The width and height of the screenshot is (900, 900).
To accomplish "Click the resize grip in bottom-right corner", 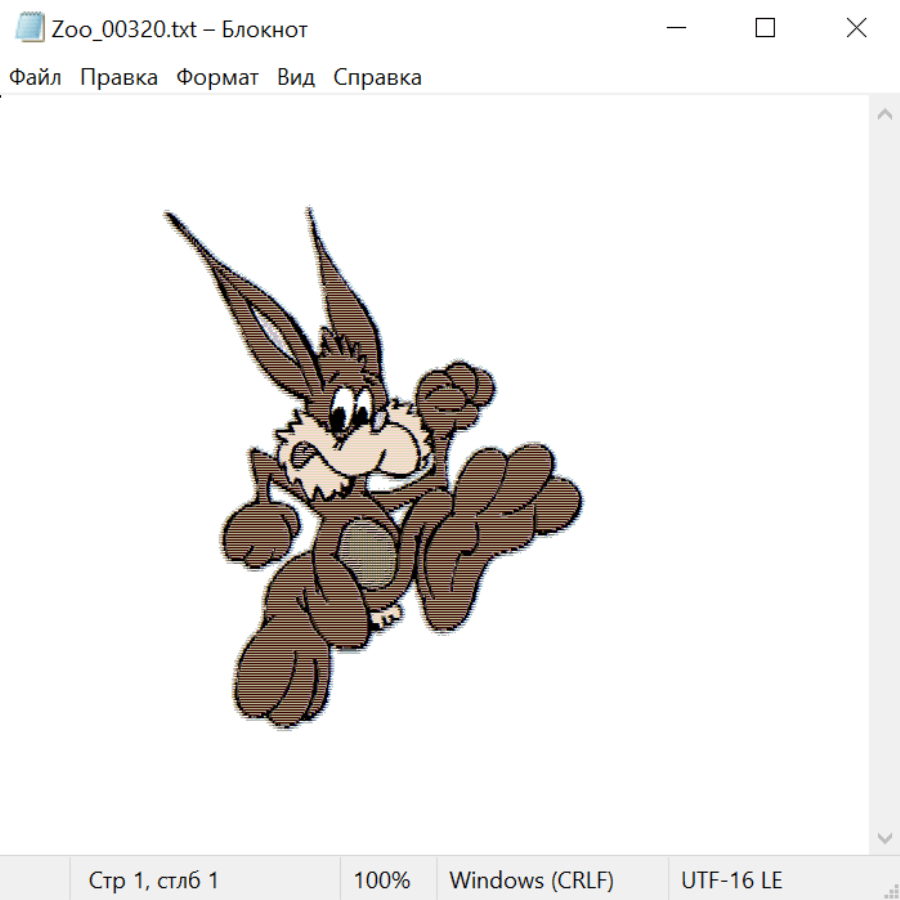I will [x=891, y=891].
